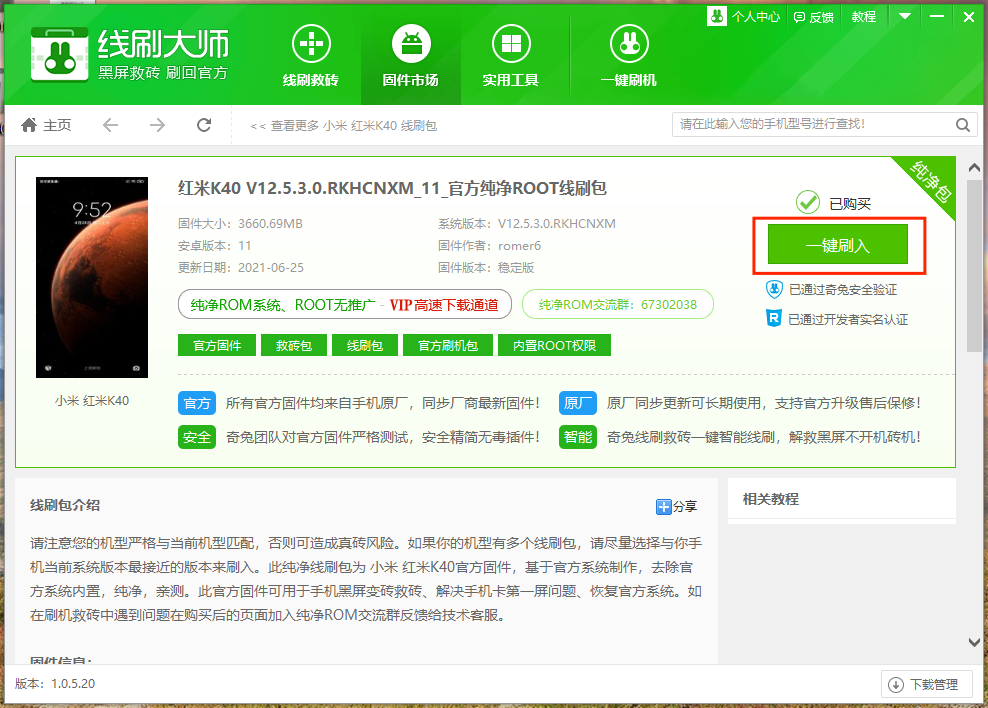
Task: Open 下载管理 download manager
Action: (926, 685)
